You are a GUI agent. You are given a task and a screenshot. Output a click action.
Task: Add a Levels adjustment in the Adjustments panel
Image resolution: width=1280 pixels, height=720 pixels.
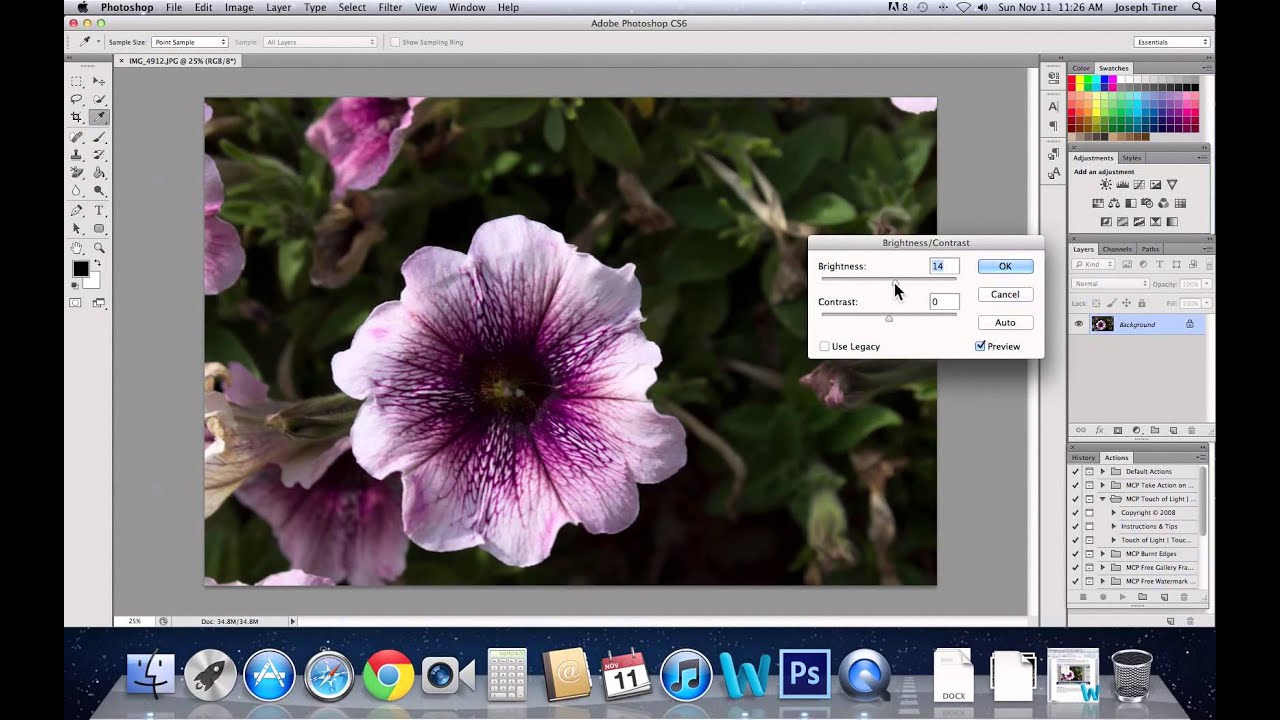(x=1122, y=185)
